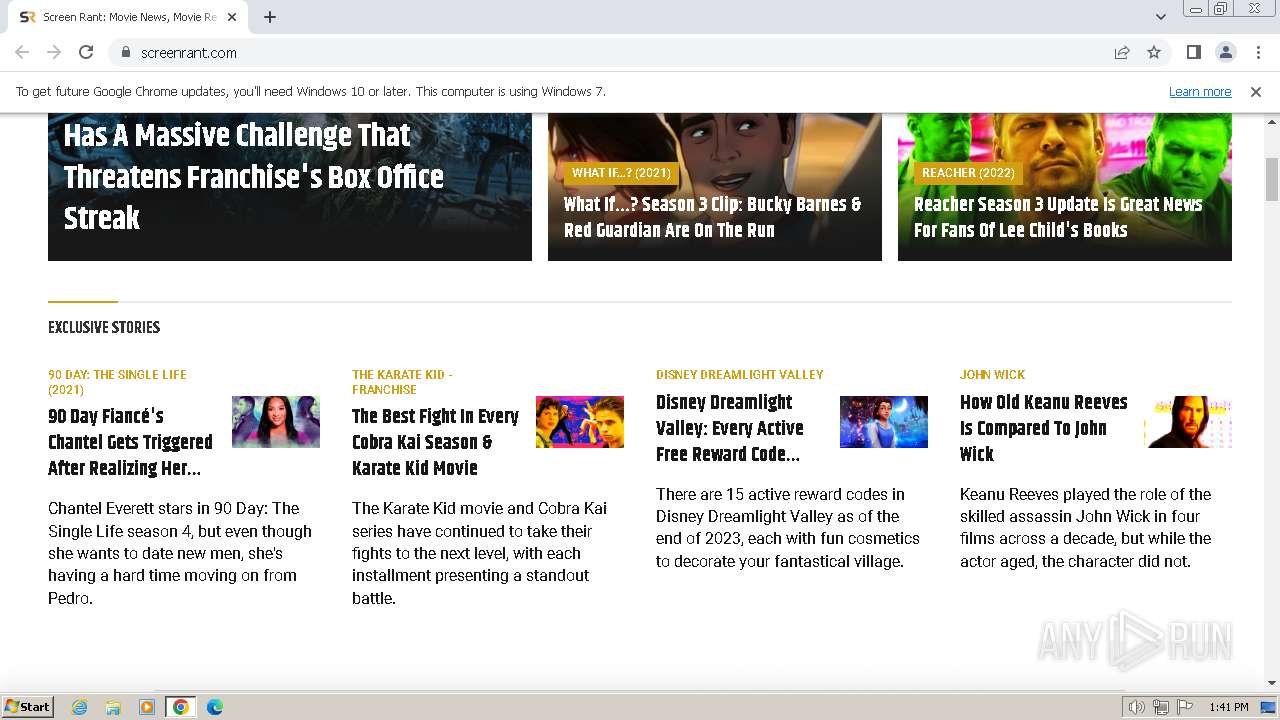Launch Internet Explorer from taskbar
Image resolution: width=1280 pixels, height=720 pixels.
tap(79, 707)
